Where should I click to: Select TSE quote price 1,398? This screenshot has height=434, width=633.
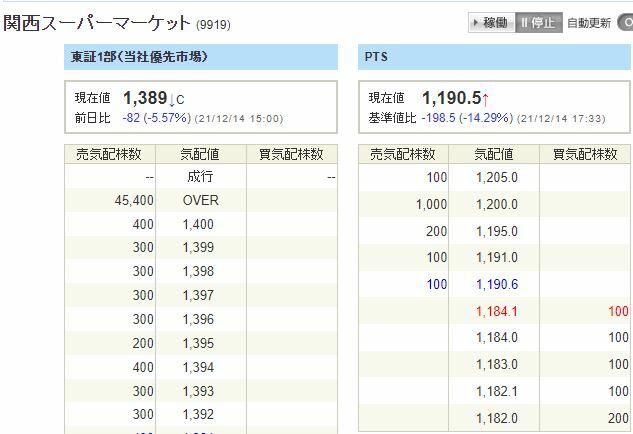pos(198,271)
